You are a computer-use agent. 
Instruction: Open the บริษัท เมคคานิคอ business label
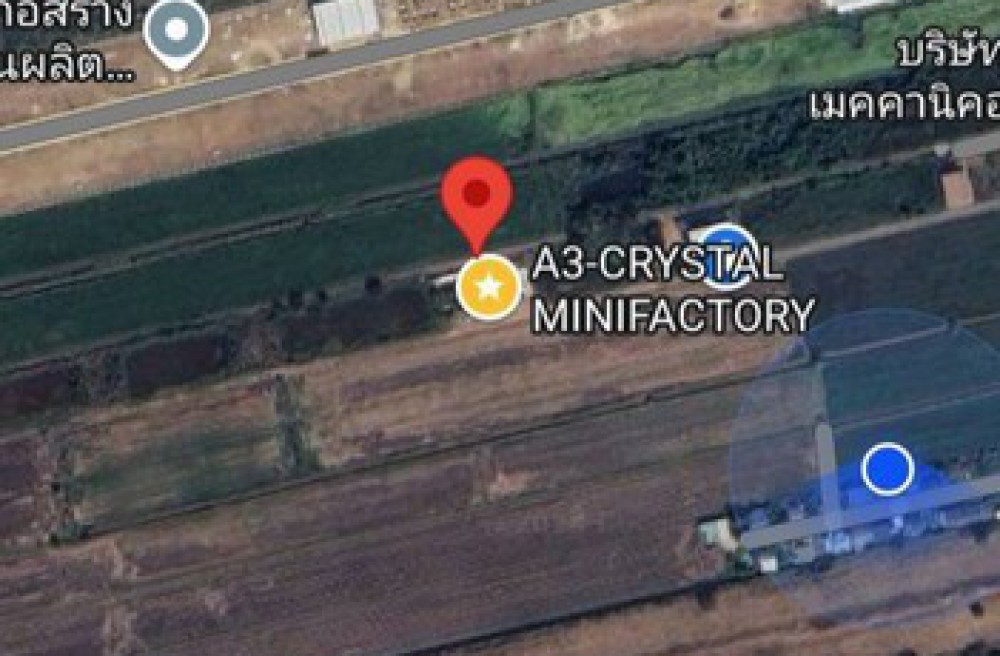tap(906, 80)
